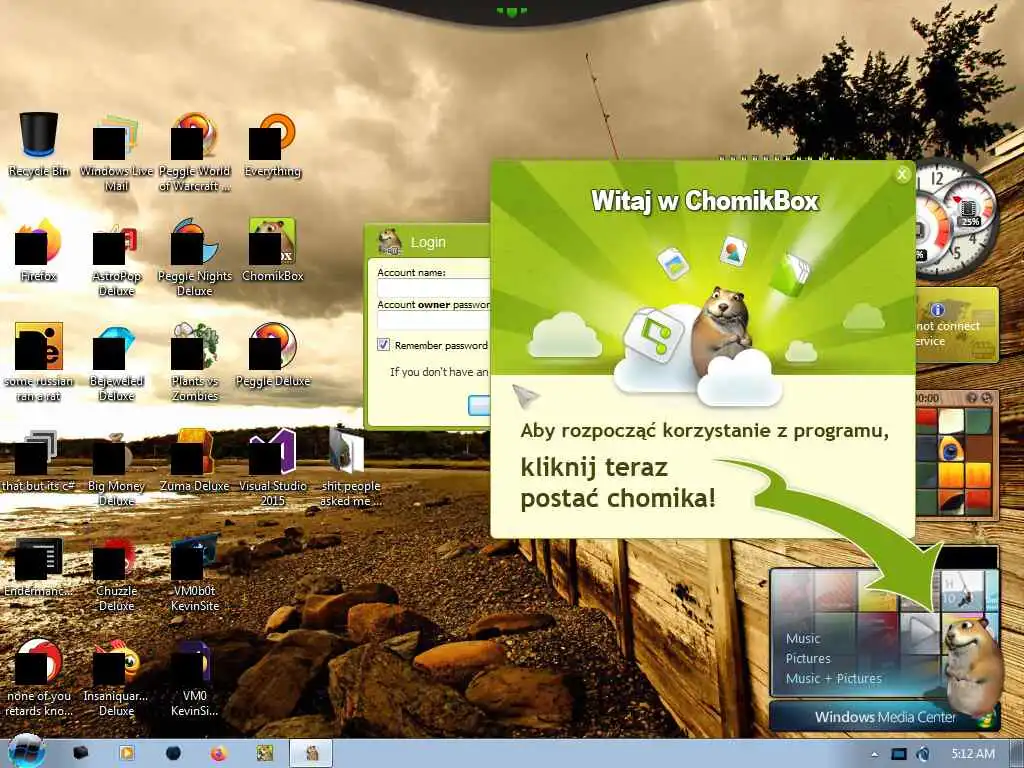Click the CPU meter gadget showing 25%
The height and width of the screenshot is (768, 1024).
[x=971, y=210]
